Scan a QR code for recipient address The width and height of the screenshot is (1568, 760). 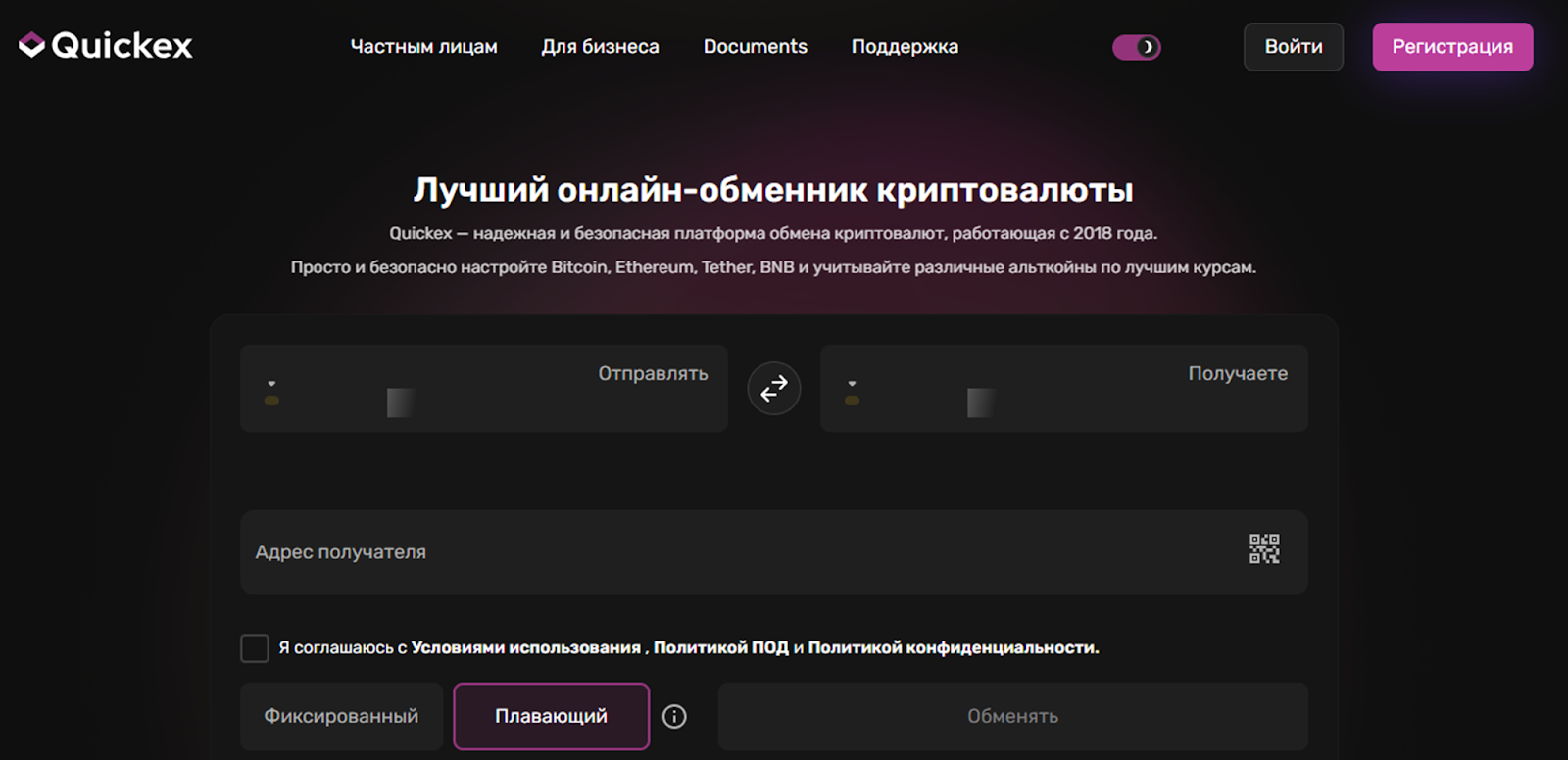pos(1264,548)
